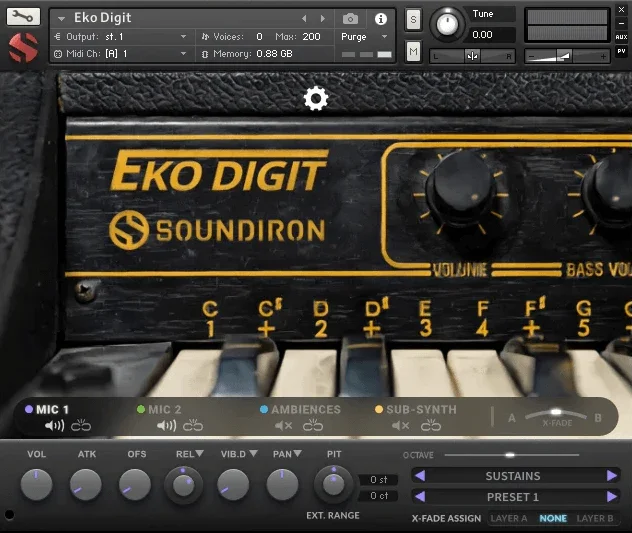The height and width of the screenshot is (533, 632).
Task: Toggle EXT. RANGE option
Action: [333, 515]
